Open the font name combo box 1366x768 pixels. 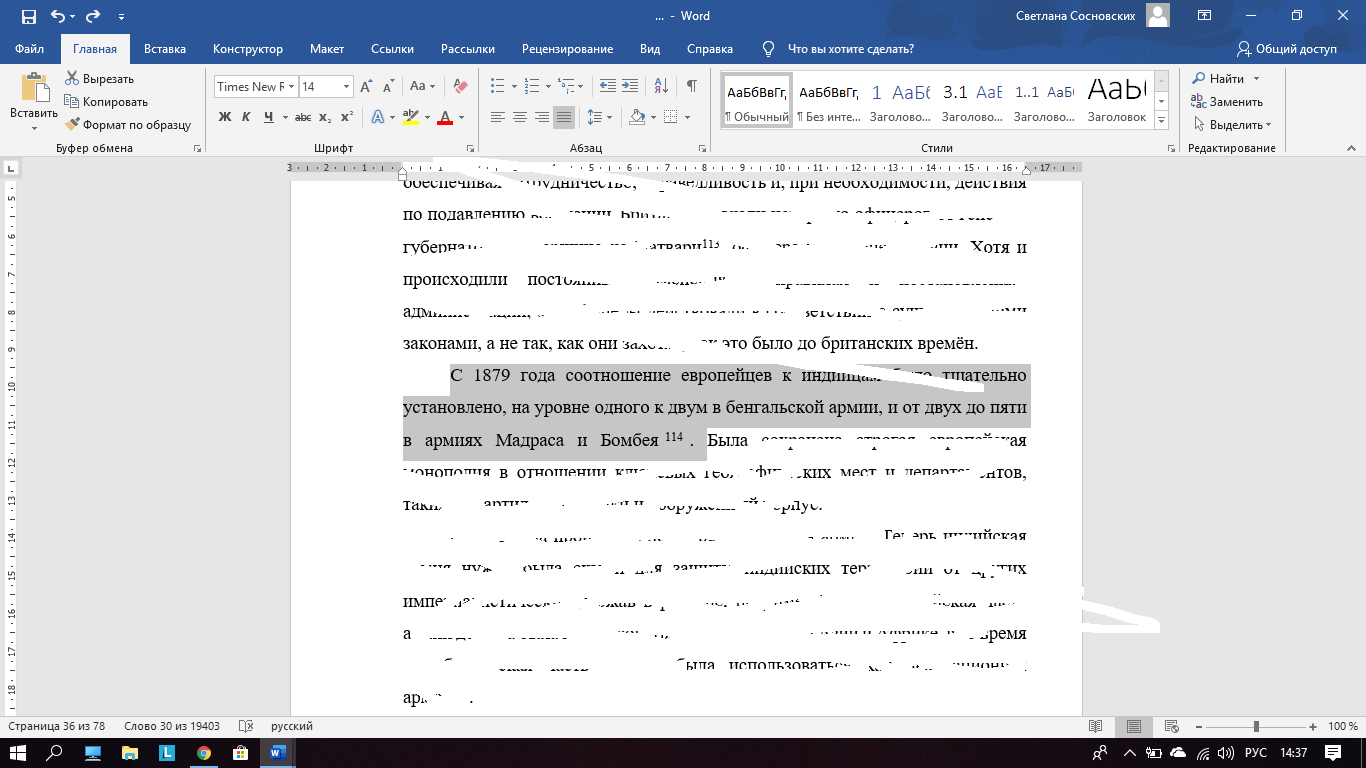coord(256,87)
